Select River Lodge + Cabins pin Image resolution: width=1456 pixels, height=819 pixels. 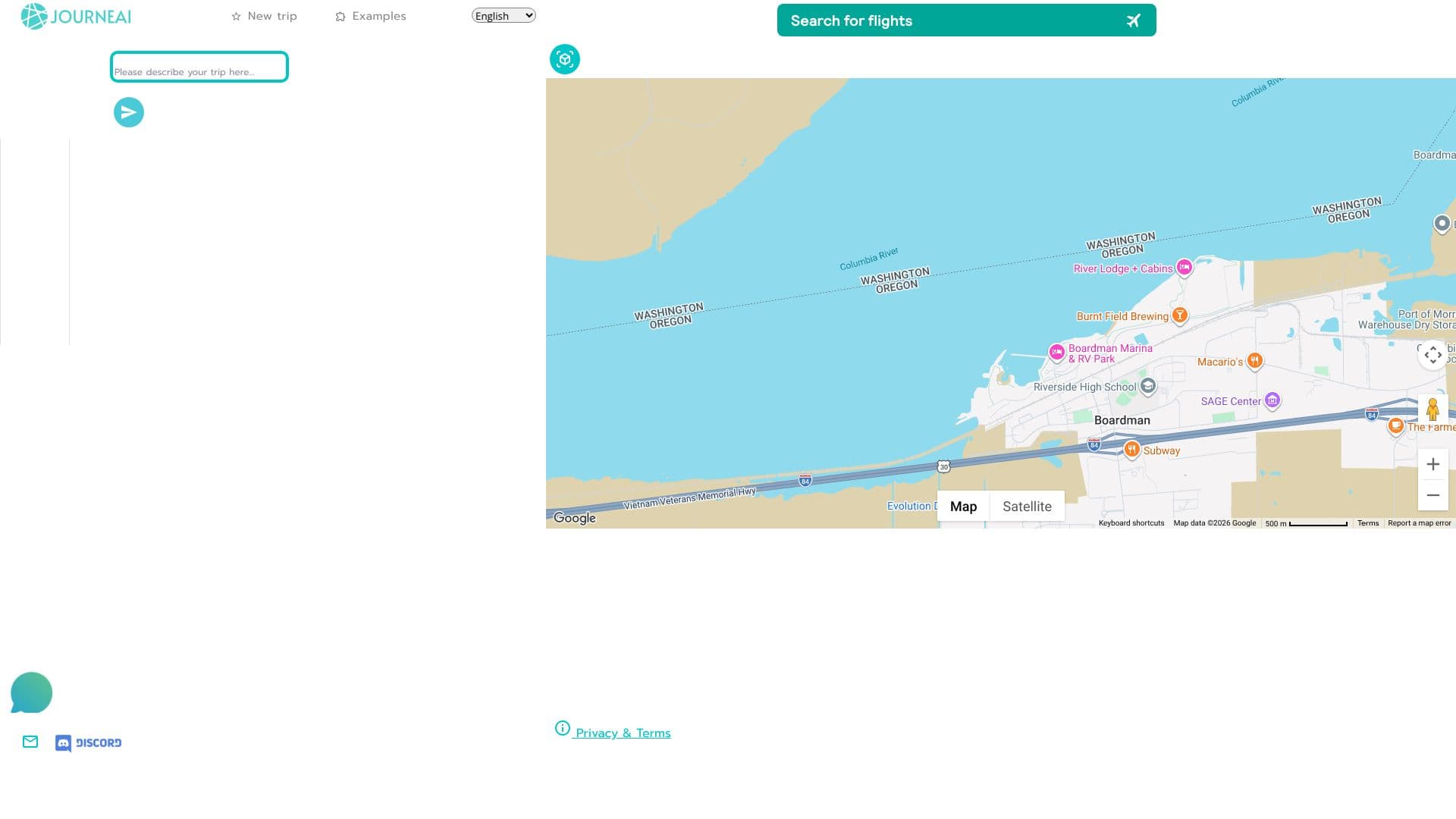tap(1185, 267)
